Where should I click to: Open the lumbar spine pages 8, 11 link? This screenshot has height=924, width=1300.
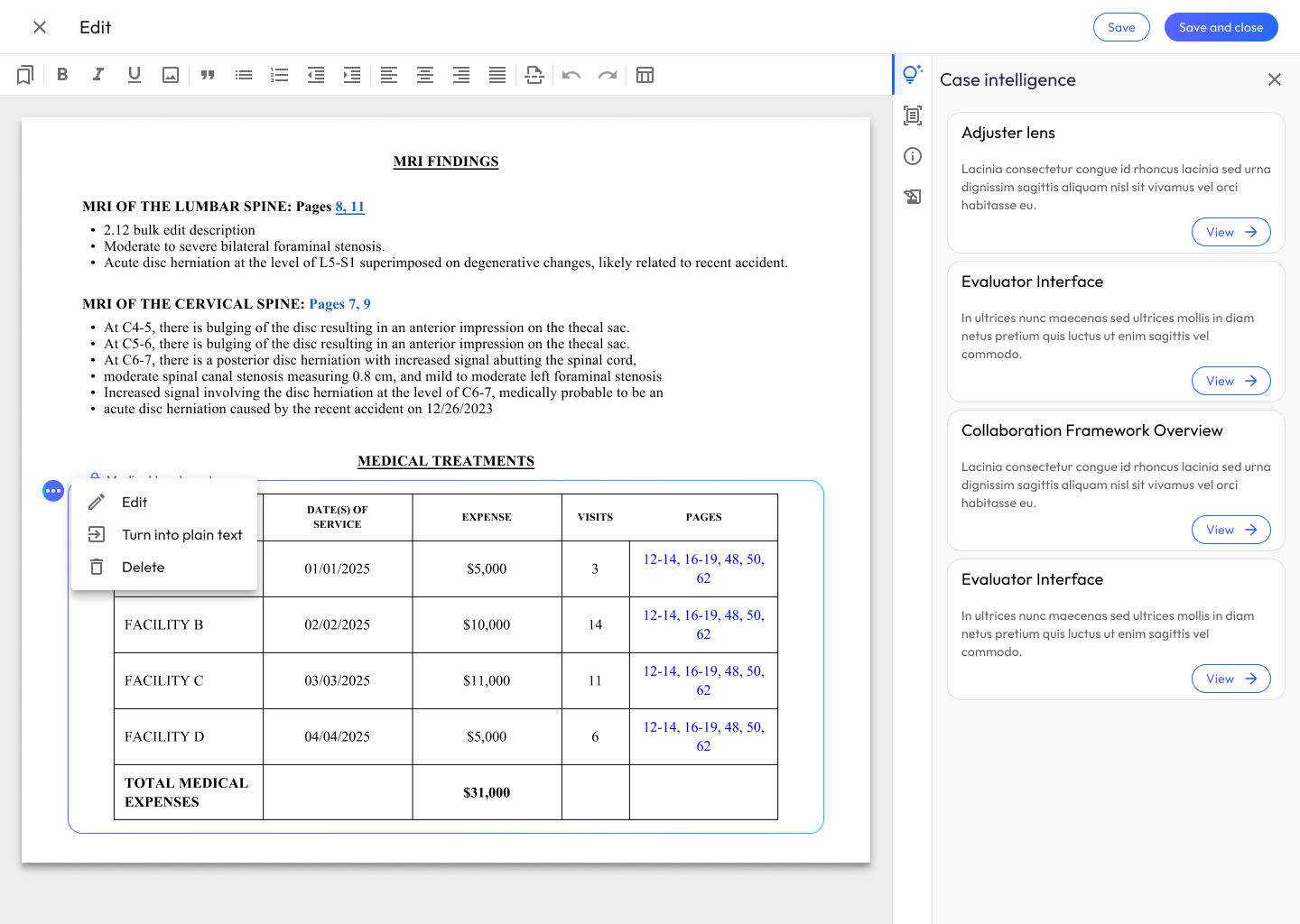(349, 207)
